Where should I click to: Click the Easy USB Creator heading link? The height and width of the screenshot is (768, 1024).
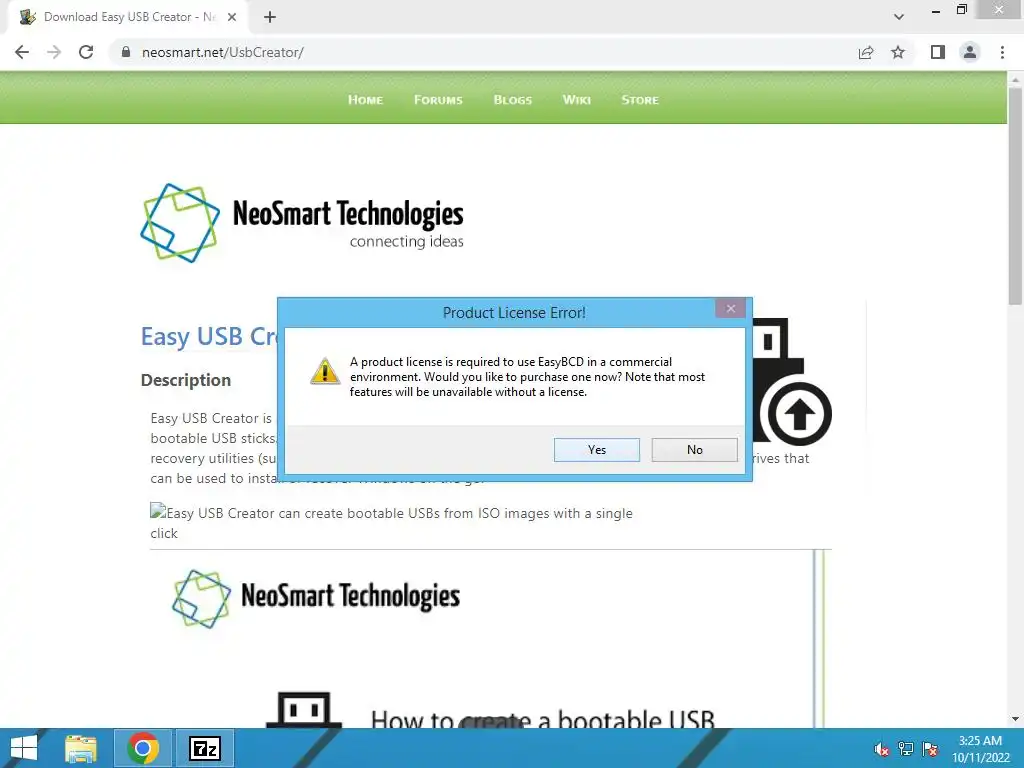[x=209, y=336]
